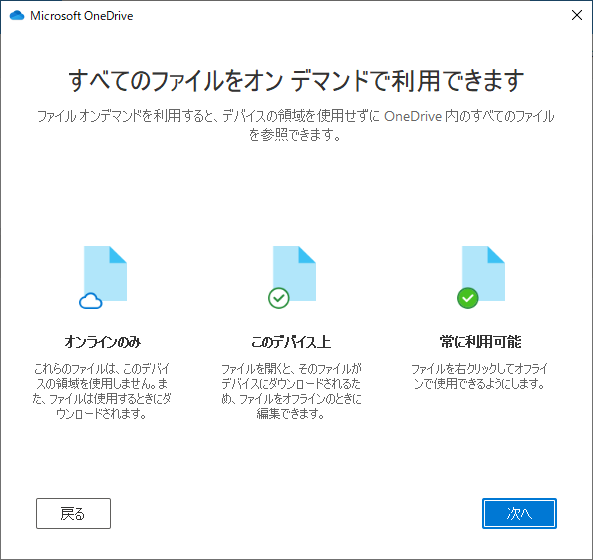Click the online-only file document icon
The width and height of the screenshot is (593, 560).
pyautogui.click(x=105, y=273)
